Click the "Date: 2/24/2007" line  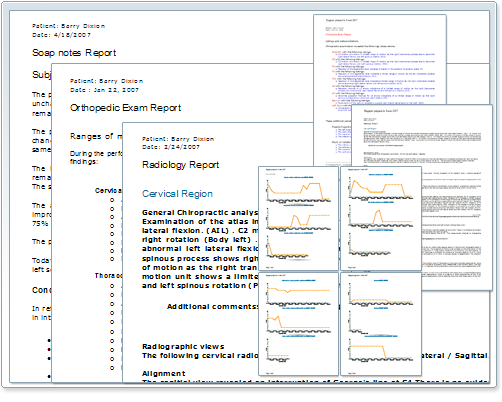pyautogui.click(x=171, y=147)
